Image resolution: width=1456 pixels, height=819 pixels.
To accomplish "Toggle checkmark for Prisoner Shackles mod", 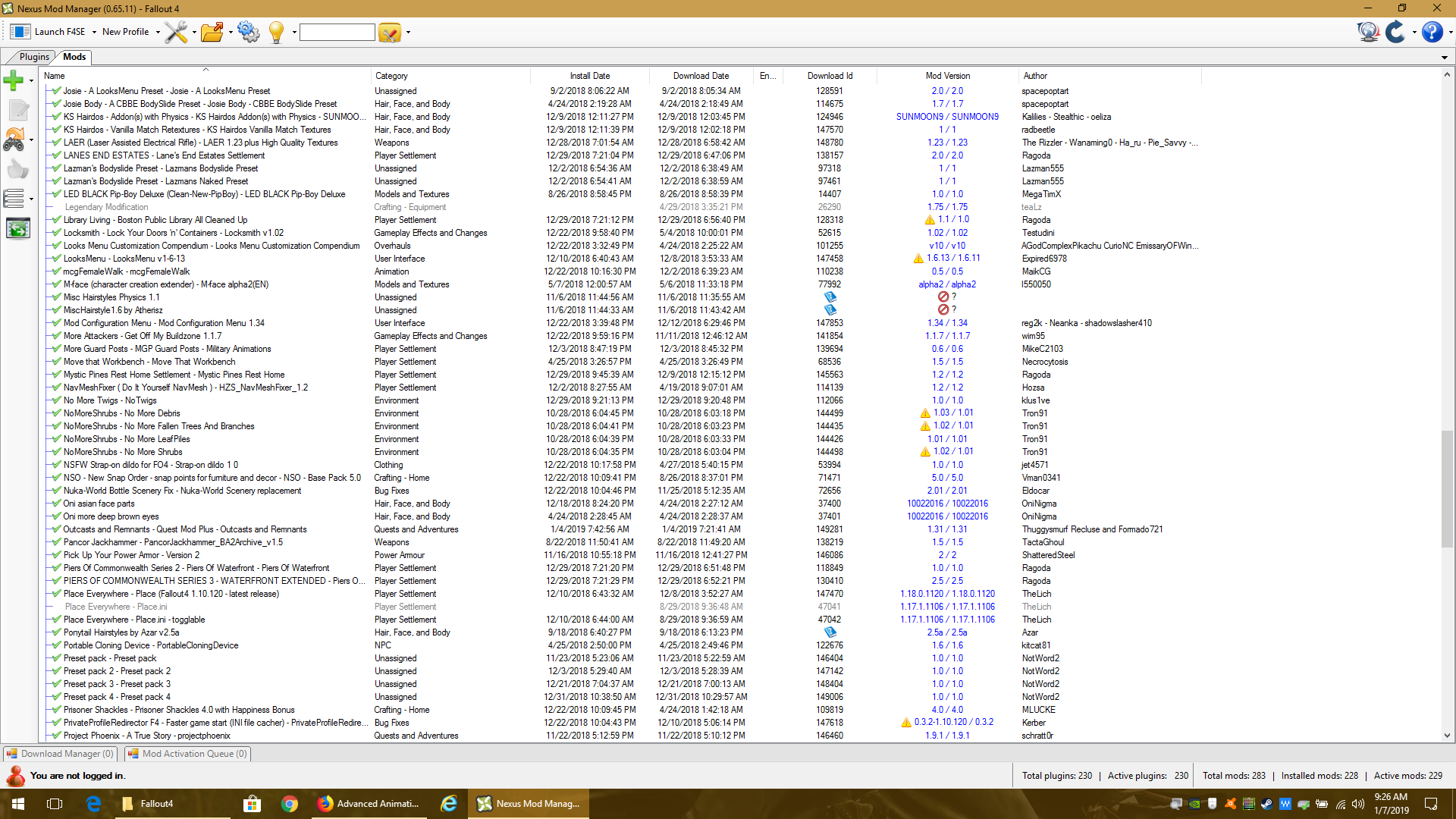I will (x=56, y=710).
